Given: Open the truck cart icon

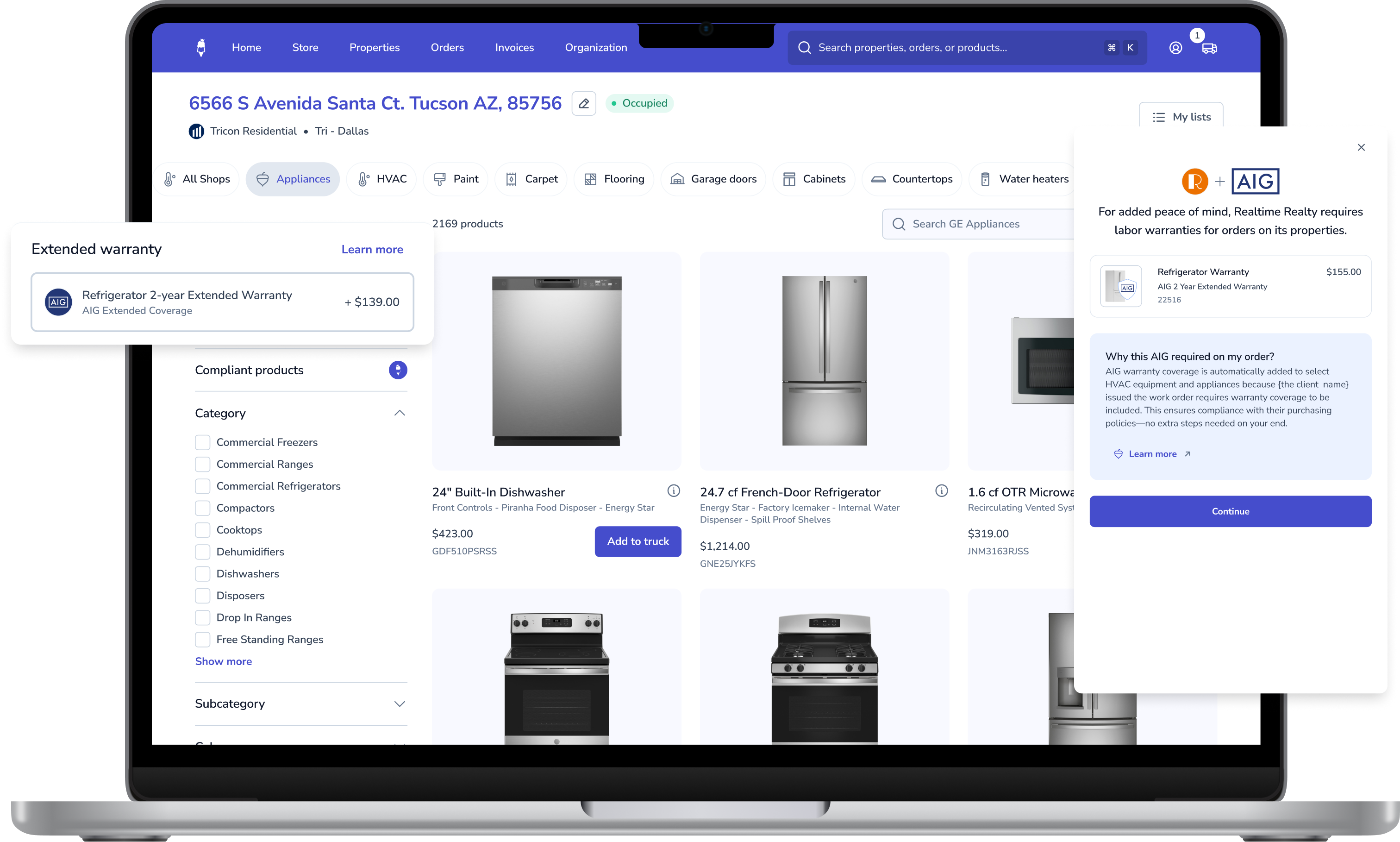Looking at the screenshot, I should 1209,48.
